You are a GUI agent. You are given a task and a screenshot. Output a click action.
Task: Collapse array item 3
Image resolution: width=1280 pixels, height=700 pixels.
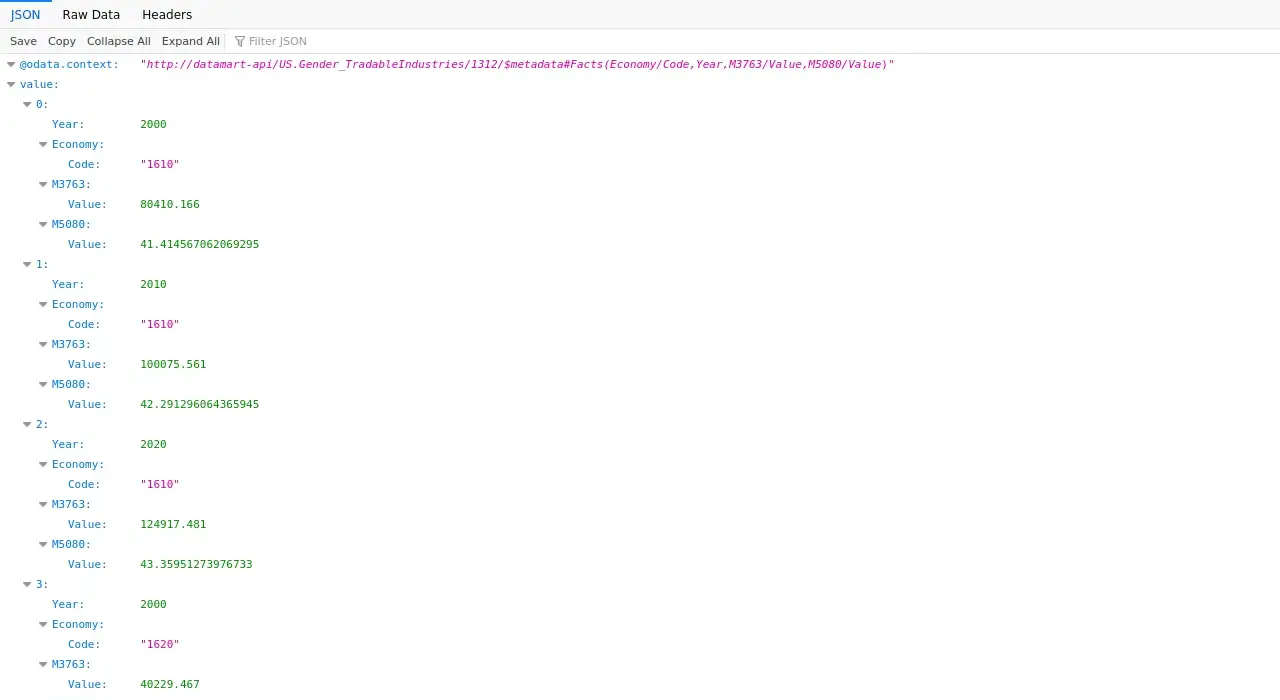click(27, 584)
